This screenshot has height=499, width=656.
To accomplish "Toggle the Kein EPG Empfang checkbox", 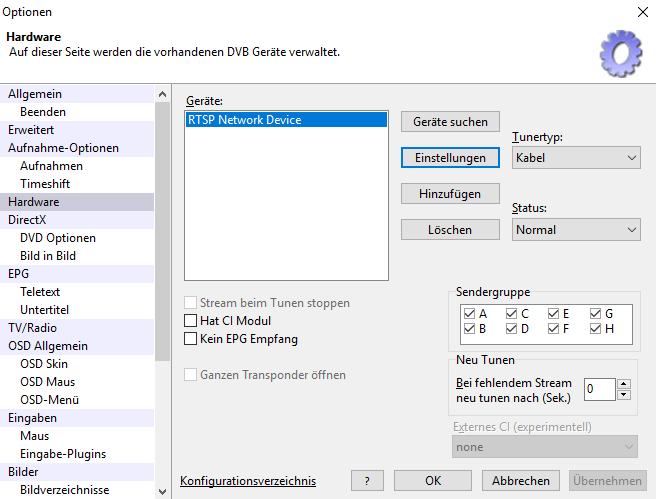I will 191,339.
